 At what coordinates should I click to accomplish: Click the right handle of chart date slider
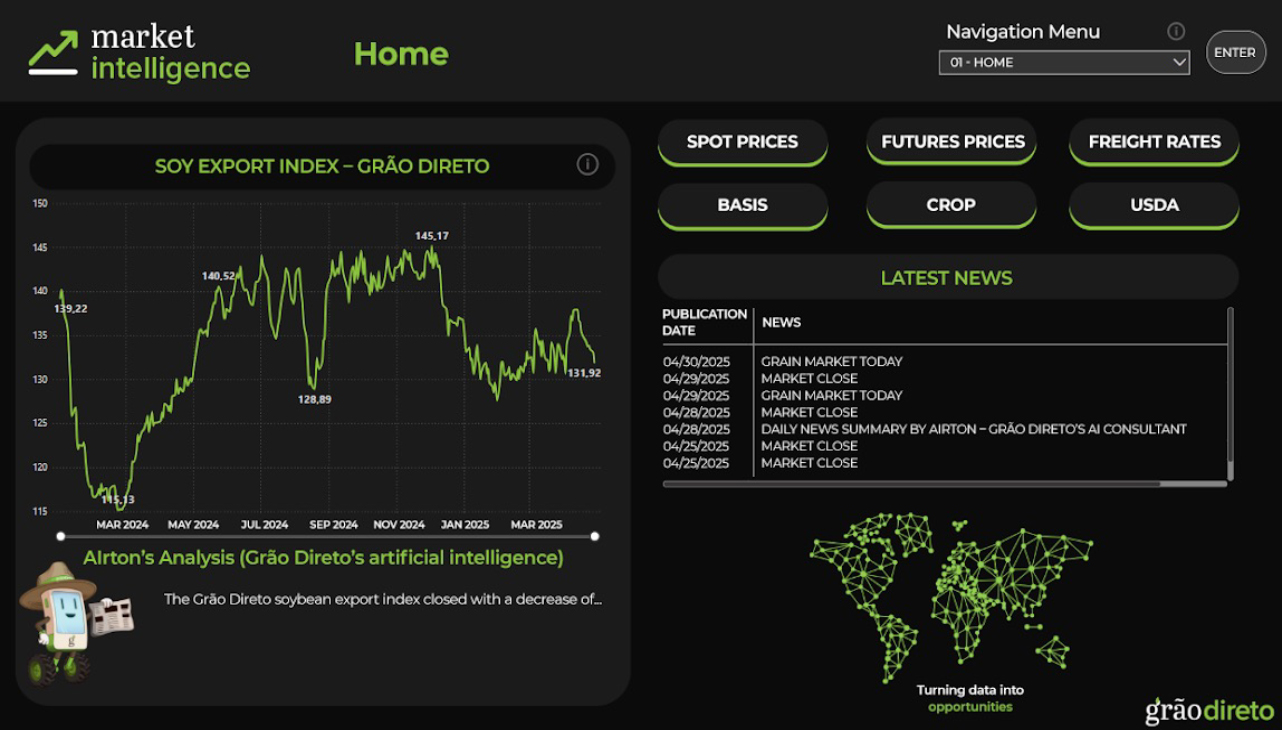(595, 536)
